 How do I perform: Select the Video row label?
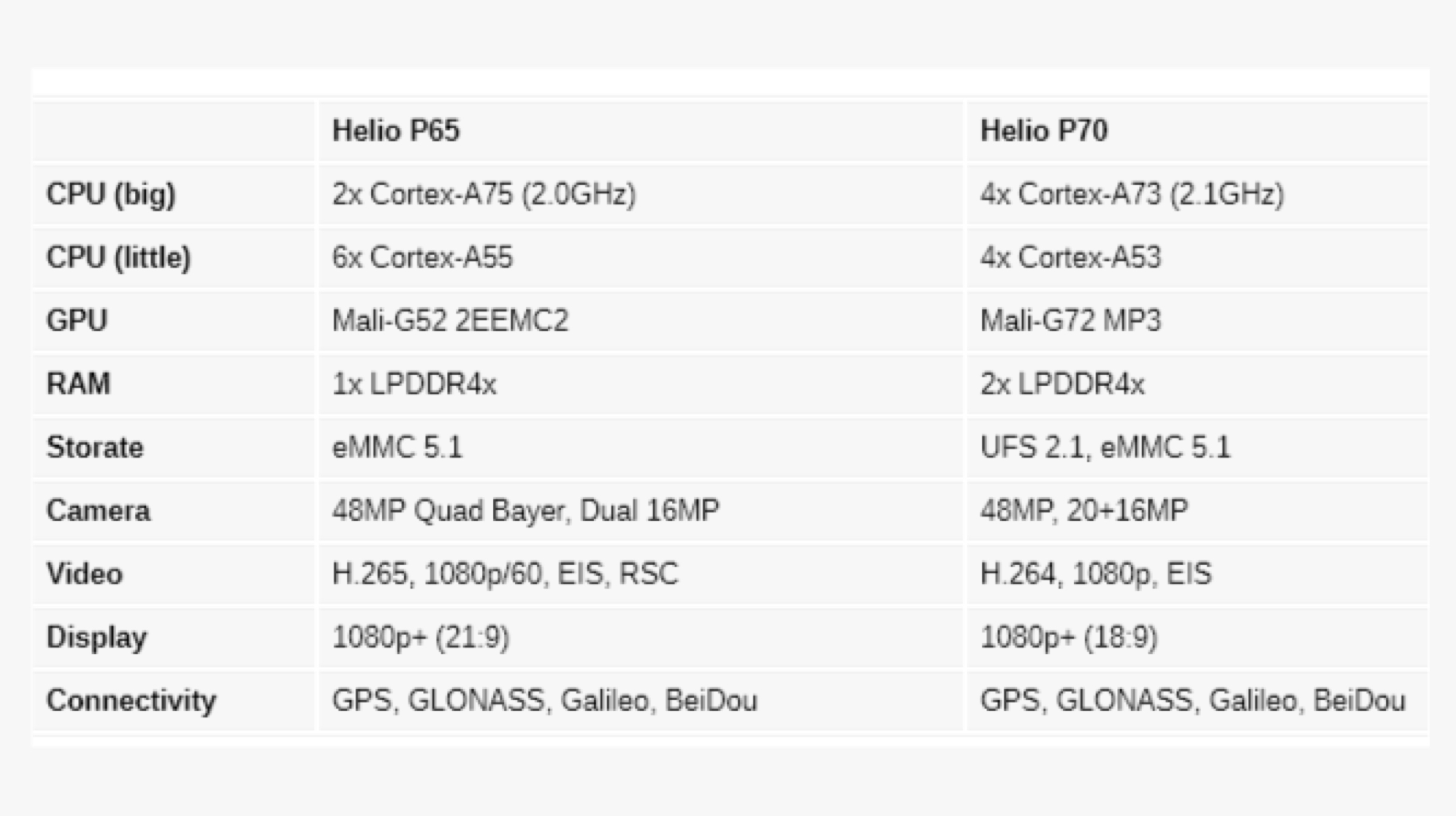85,574
